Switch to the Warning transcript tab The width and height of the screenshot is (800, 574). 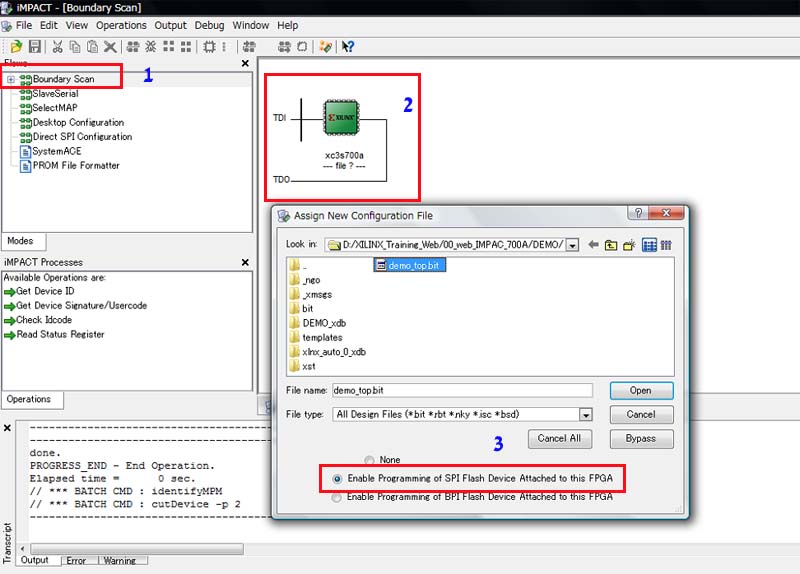click(120, 561)
